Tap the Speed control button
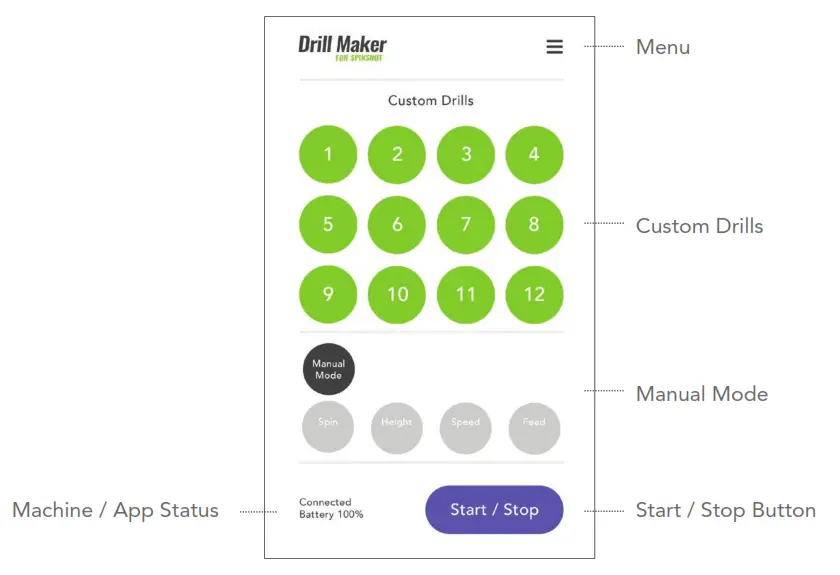 [466, 428]
